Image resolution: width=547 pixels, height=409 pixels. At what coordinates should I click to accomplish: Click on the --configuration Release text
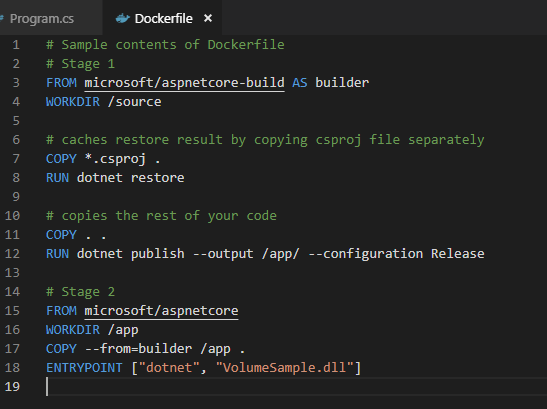click(396, 254)
